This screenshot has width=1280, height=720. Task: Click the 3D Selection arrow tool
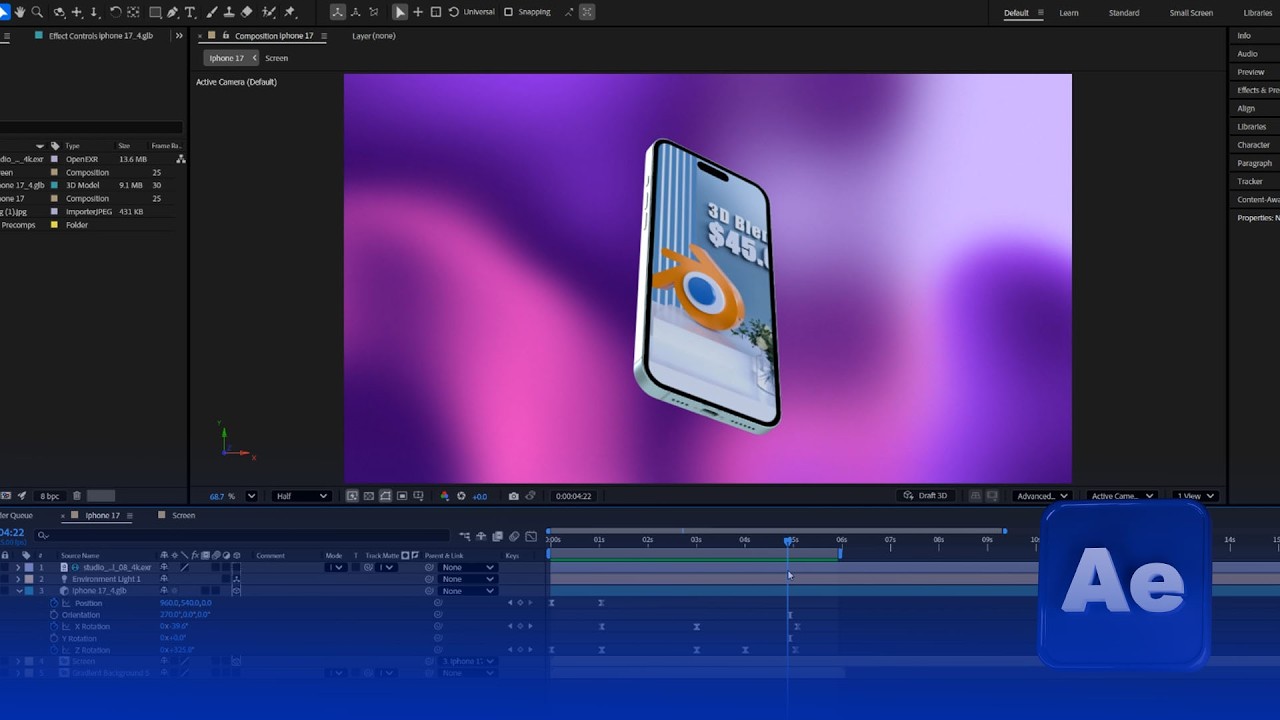pos(400,12)
